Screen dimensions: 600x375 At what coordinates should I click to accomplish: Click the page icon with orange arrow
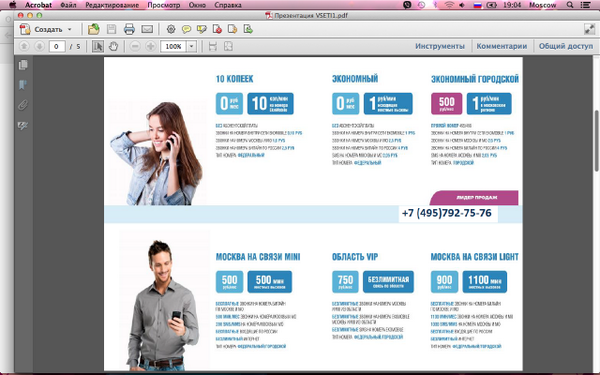click(233, 29)
